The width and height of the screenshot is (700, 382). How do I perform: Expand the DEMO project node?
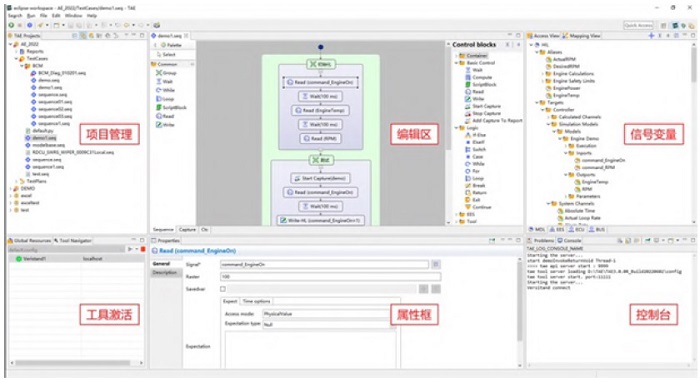click(x=11, y=188)
